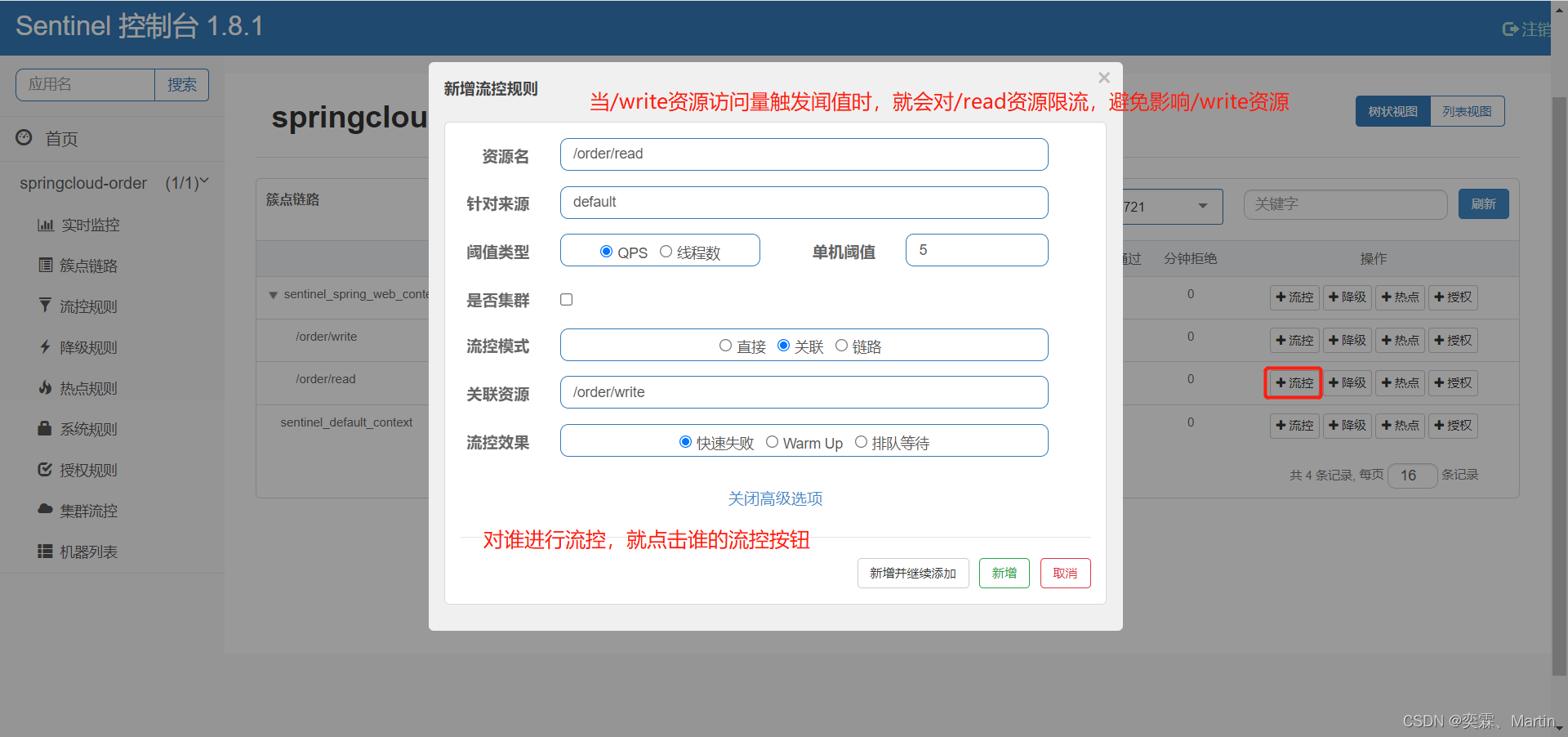The width and height of the screenshot is (1568, 737).
Task: Switch to 列表视图 tab
Action: pos(1467,111)
